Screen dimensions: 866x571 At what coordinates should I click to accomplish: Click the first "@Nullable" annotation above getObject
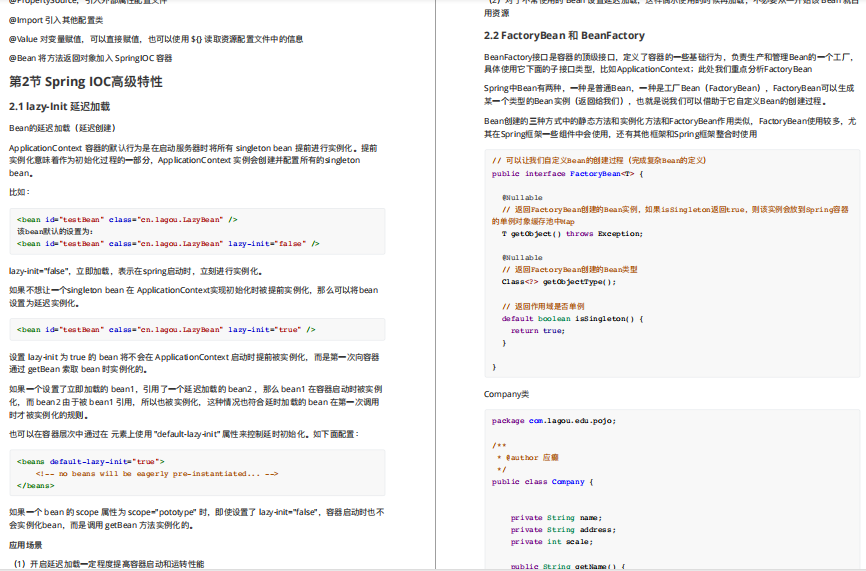pyautogui.click(x=522, y=198)
